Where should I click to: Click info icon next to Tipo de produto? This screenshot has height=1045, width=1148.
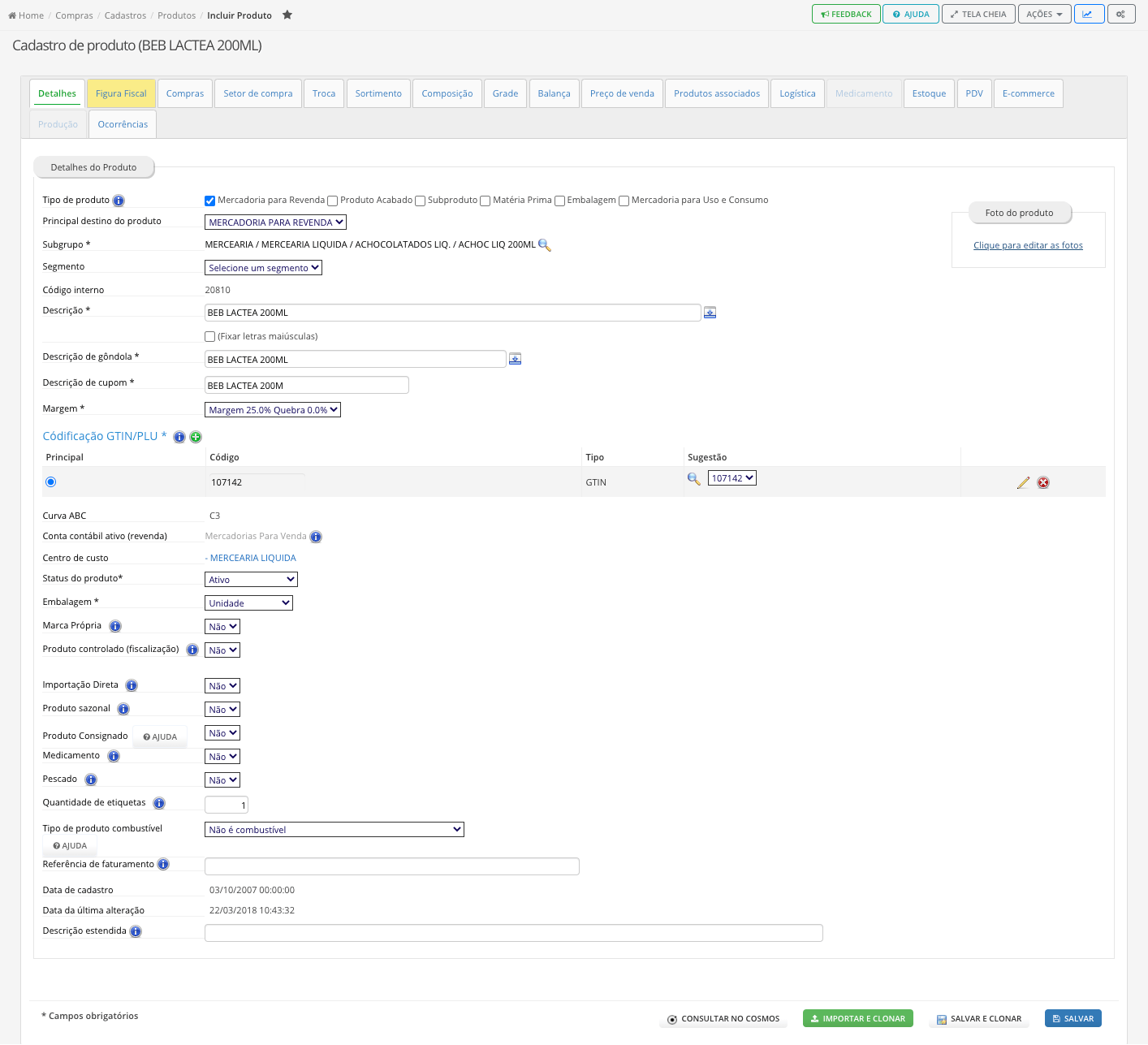point(119,201)
